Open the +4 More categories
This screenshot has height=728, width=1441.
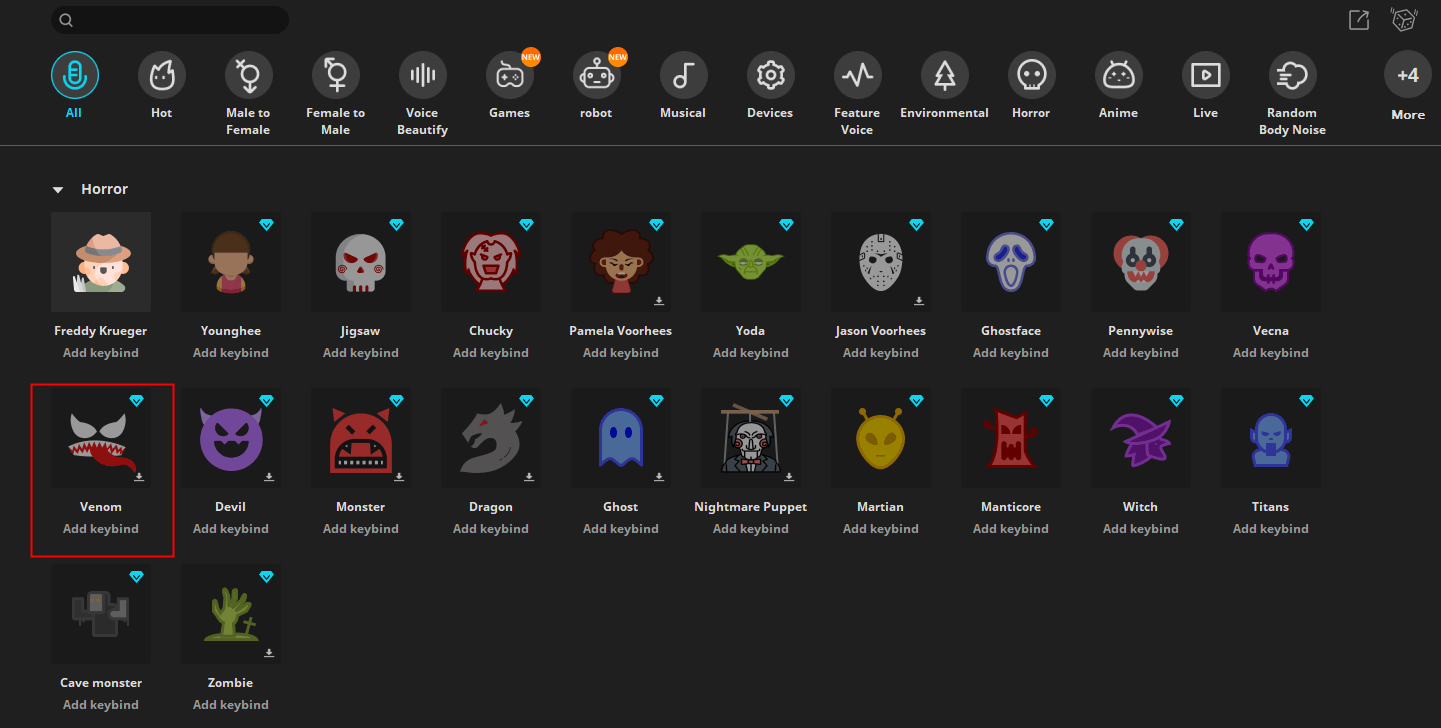tap(1408, 87)
